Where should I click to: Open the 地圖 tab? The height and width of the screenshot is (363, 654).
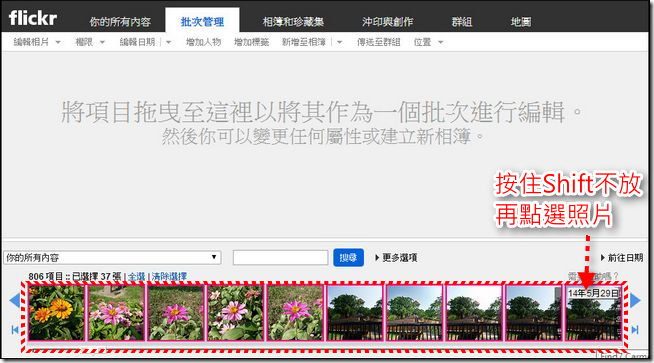521,22
